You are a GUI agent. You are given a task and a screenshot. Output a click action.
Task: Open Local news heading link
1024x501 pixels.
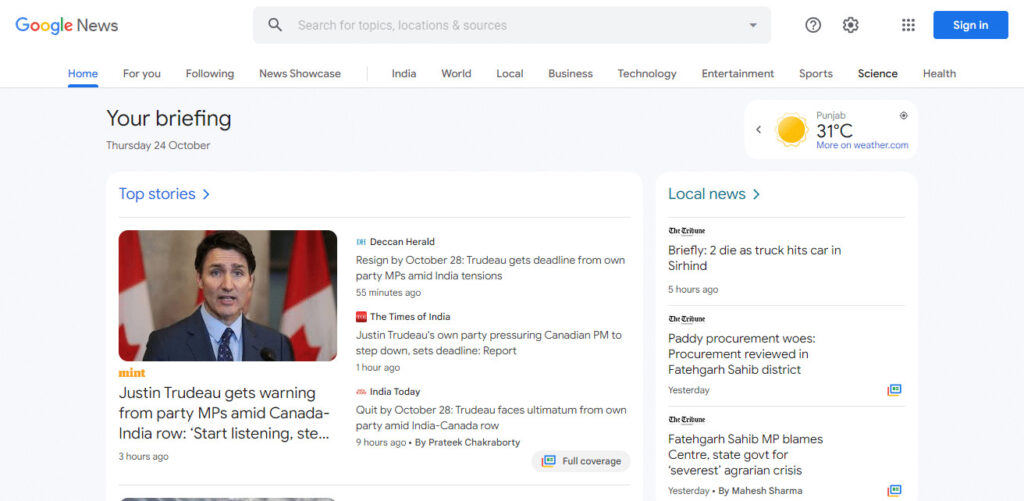point(714,194)
